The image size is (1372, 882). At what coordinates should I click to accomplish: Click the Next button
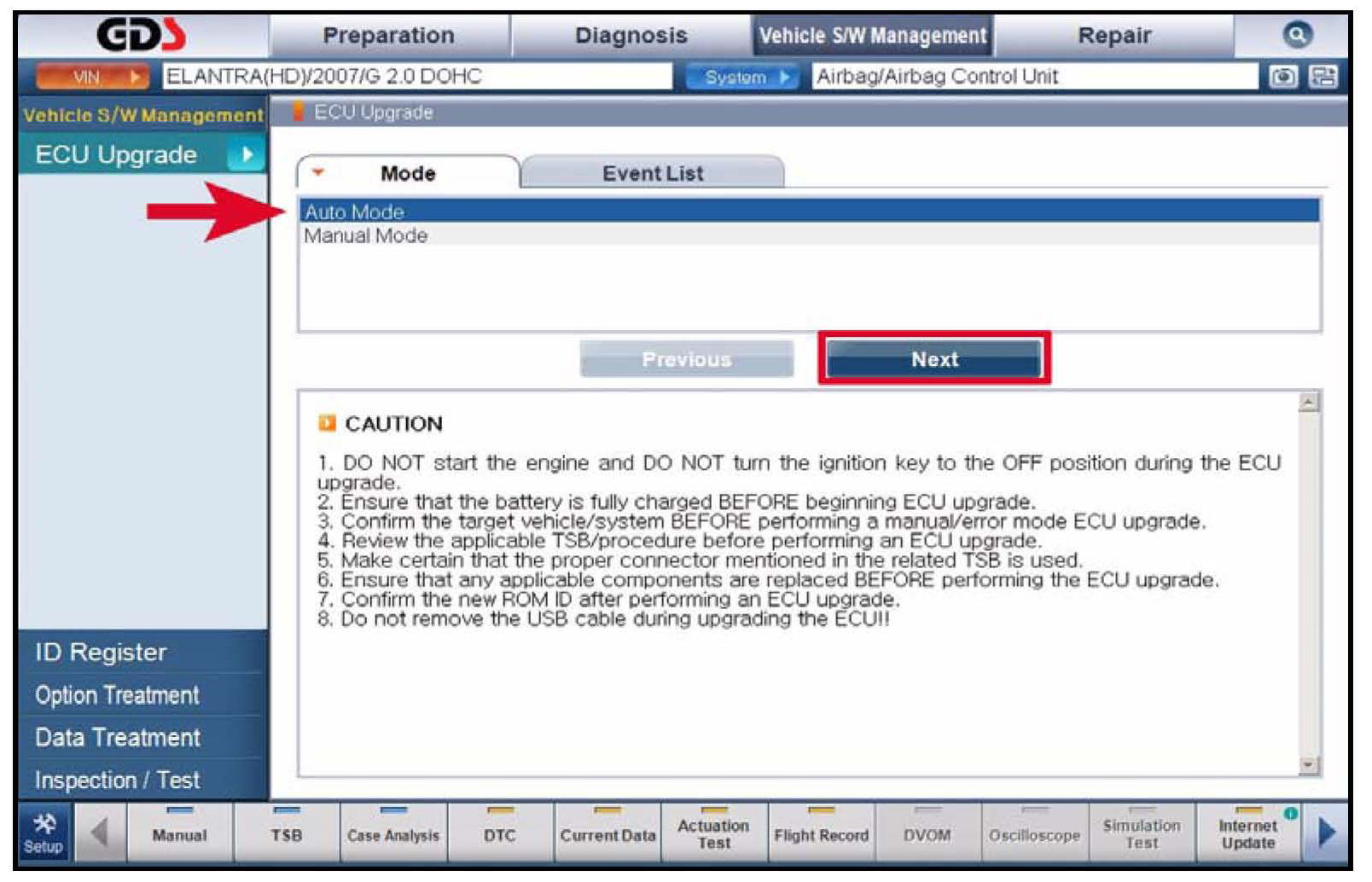(933, 359)
